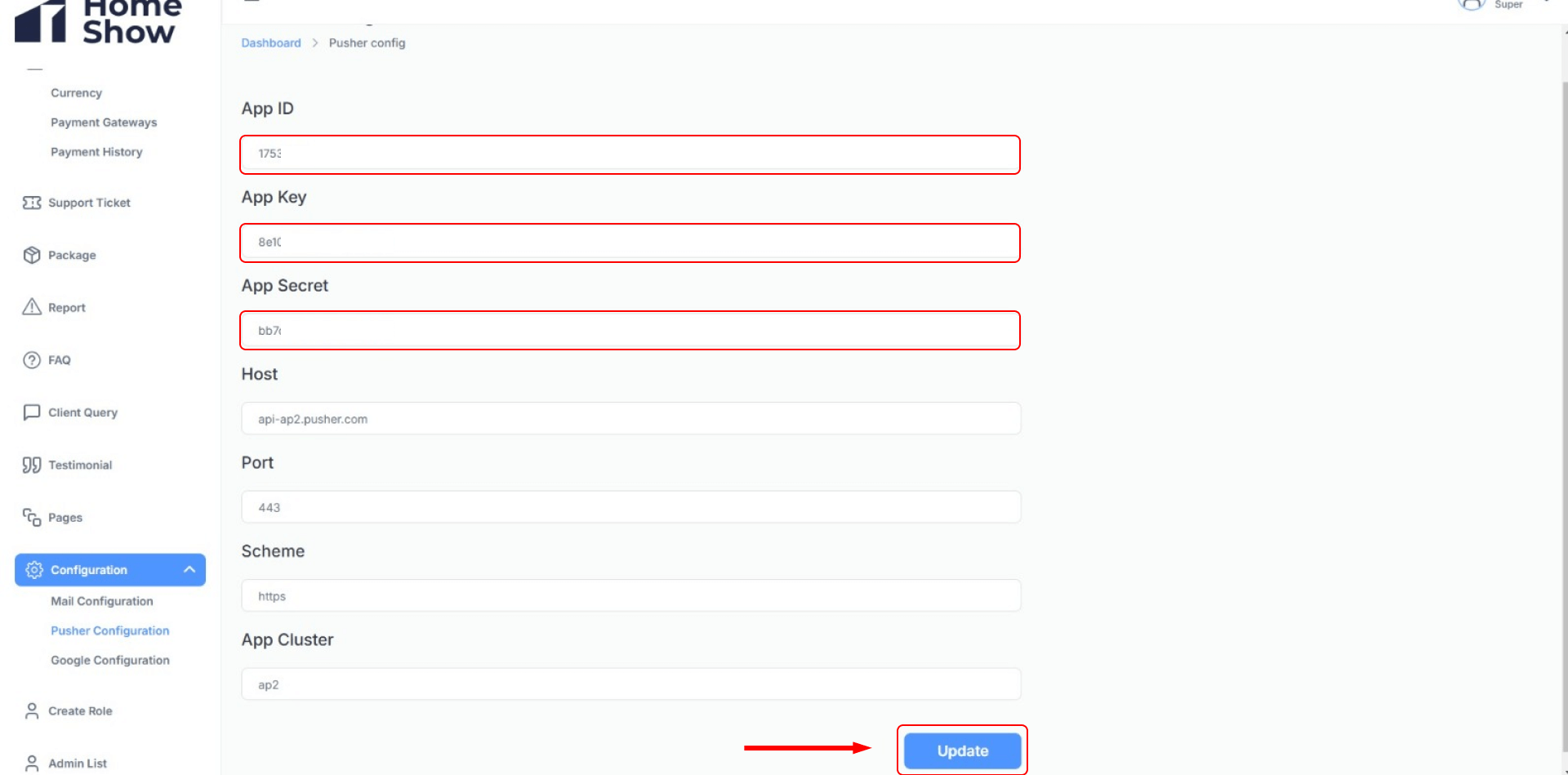Select Pusher Configuration submenu item
The height and width of the screenshot is (775, 1568).
click(110, 630)
